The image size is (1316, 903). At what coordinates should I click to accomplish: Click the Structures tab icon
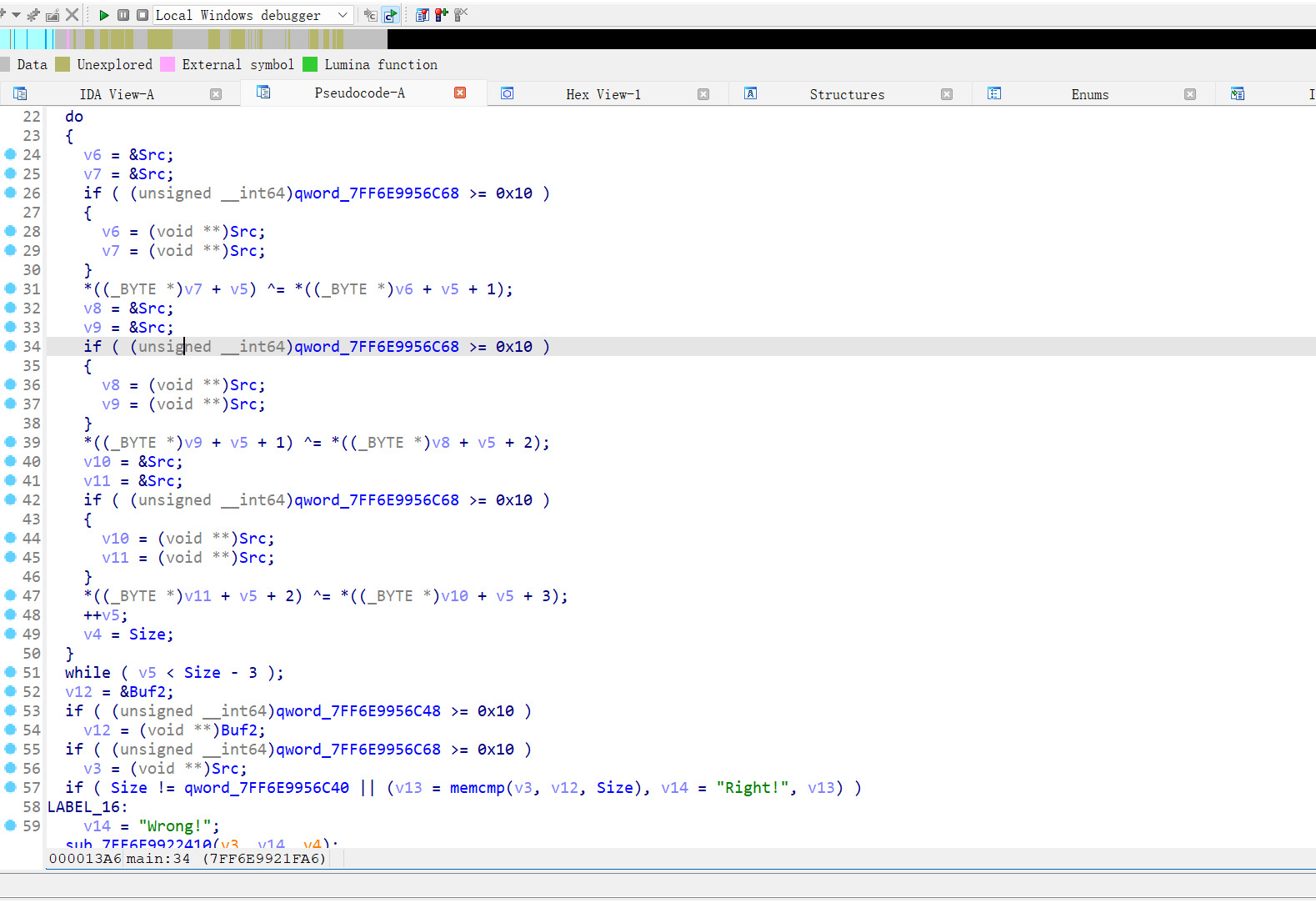click(x=750, y=93)
